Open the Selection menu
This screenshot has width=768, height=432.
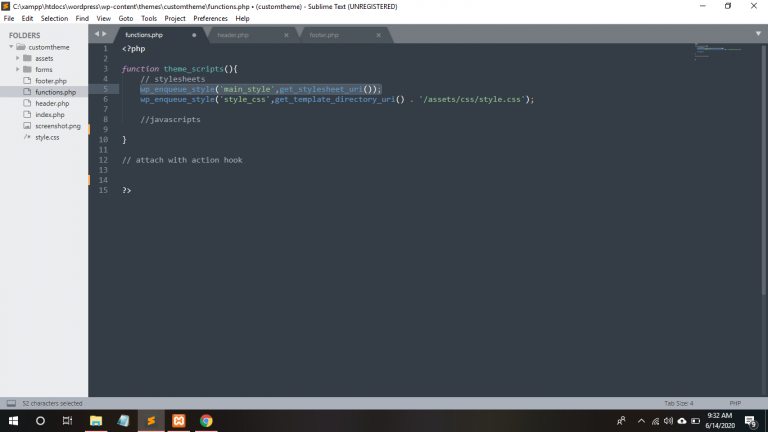tap(54, 19)
